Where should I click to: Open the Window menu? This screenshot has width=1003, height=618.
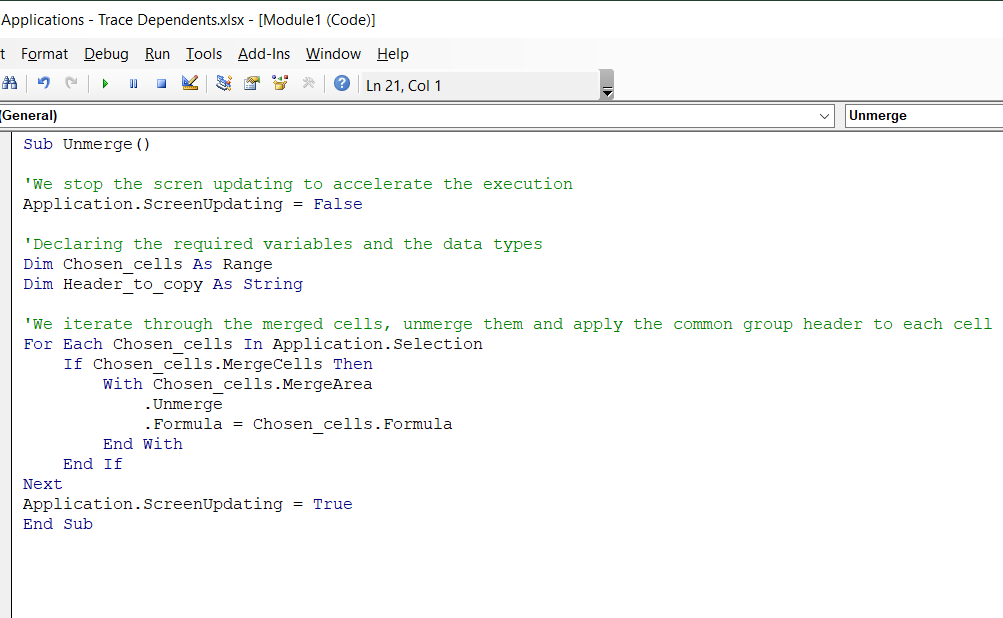tap(333, 54)
